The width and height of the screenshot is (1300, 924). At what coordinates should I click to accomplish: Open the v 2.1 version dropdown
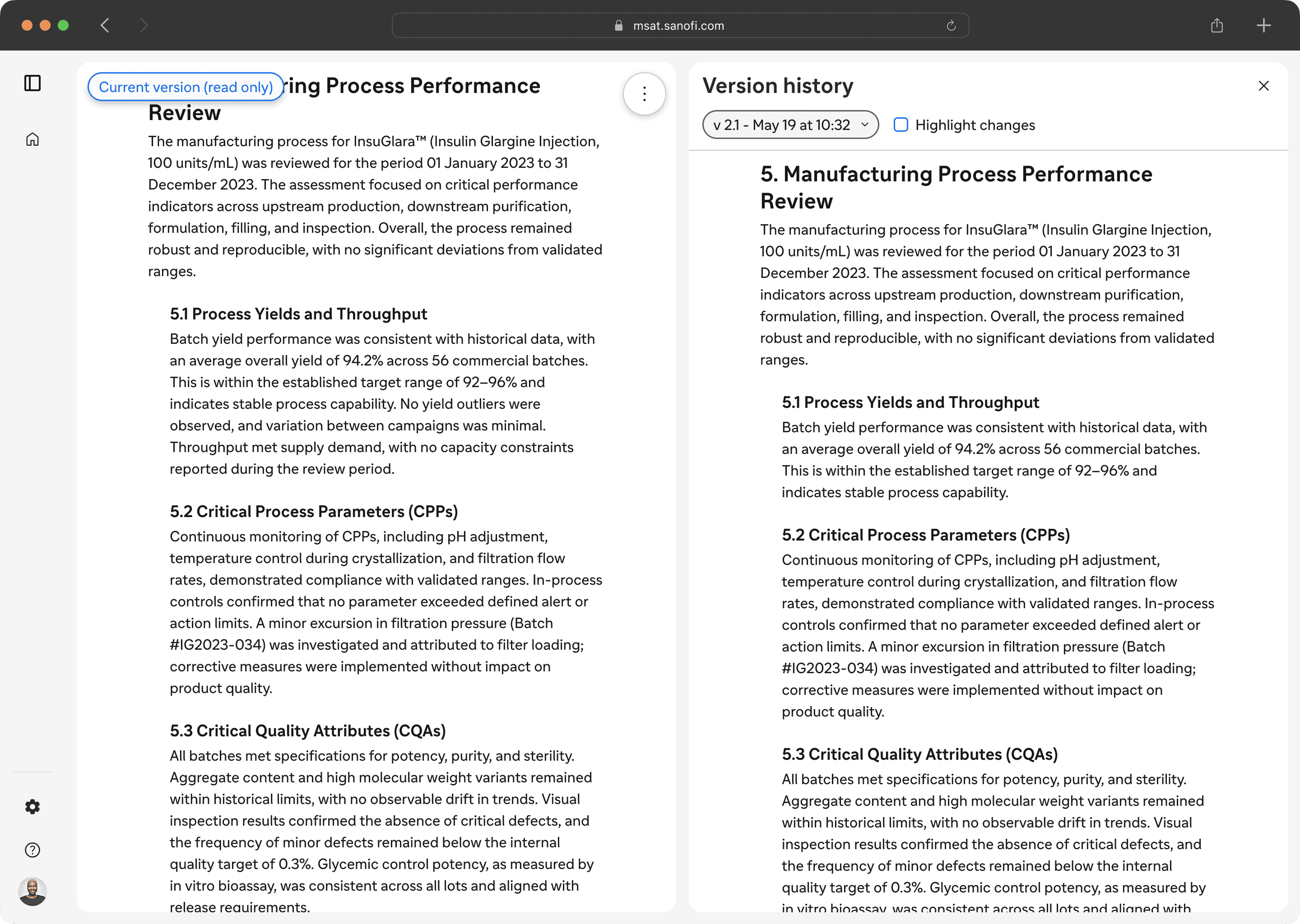(x=790, y=125)
